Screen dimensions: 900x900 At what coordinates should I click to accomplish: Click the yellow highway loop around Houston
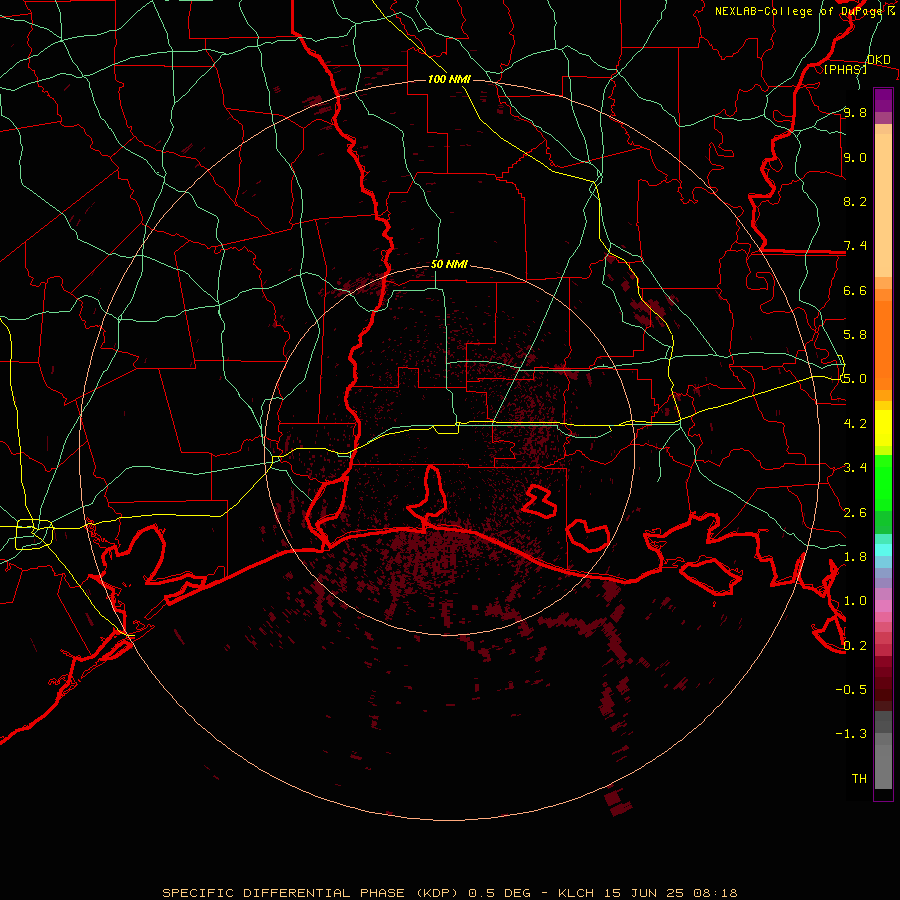click(34, 533)
